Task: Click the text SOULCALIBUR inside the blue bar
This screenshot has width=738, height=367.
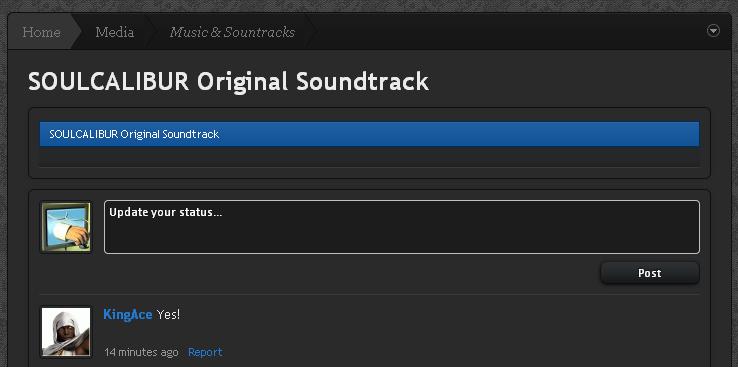Action: click(x=83, y=134)
